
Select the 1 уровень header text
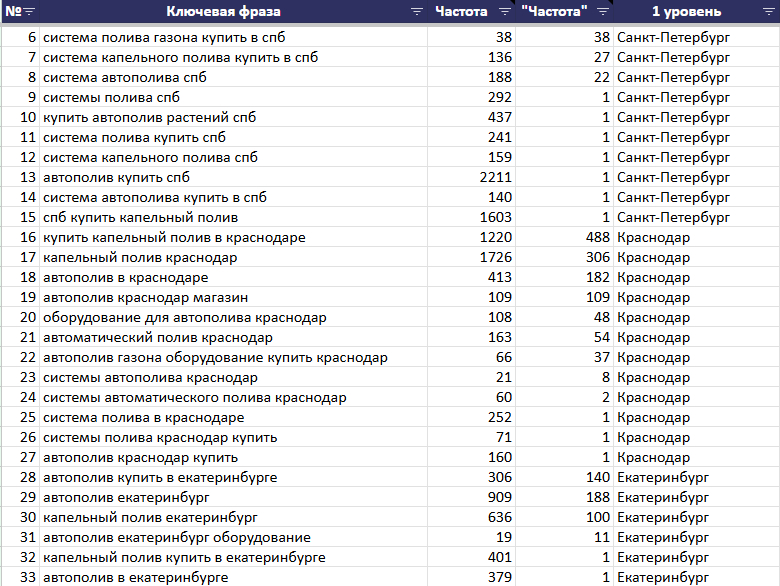click(686, 11)
